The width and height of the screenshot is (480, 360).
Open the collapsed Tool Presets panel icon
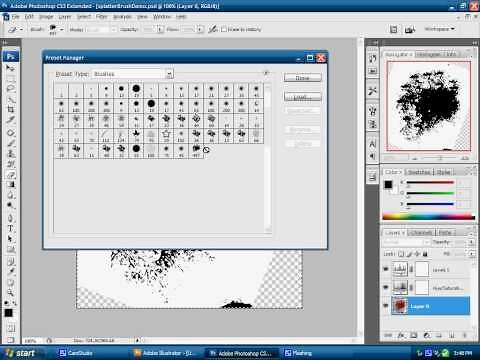372,91
